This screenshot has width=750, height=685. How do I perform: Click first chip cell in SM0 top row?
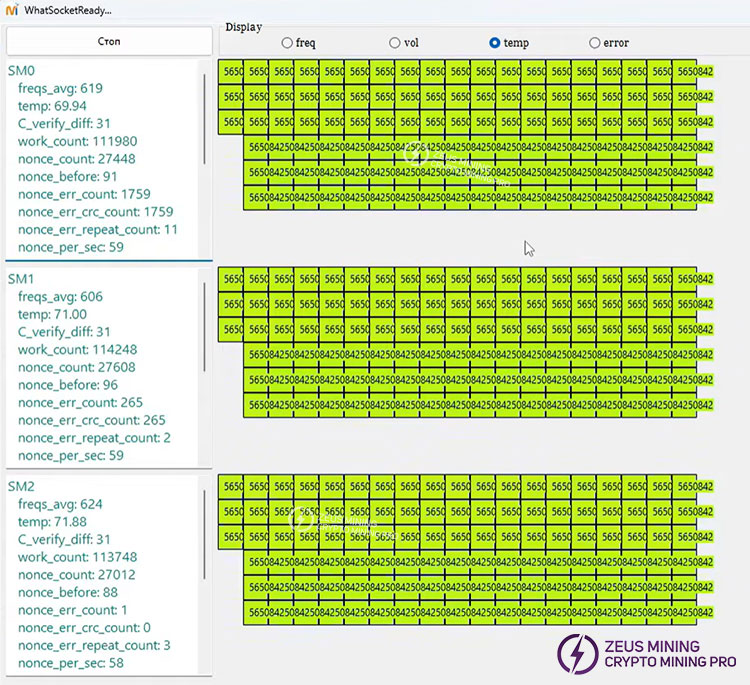click(231, 71)
